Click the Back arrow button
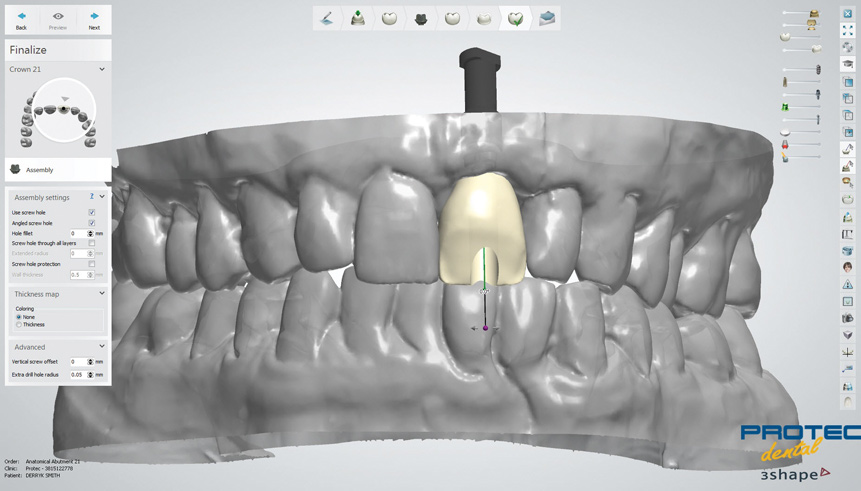 [21, 19]
